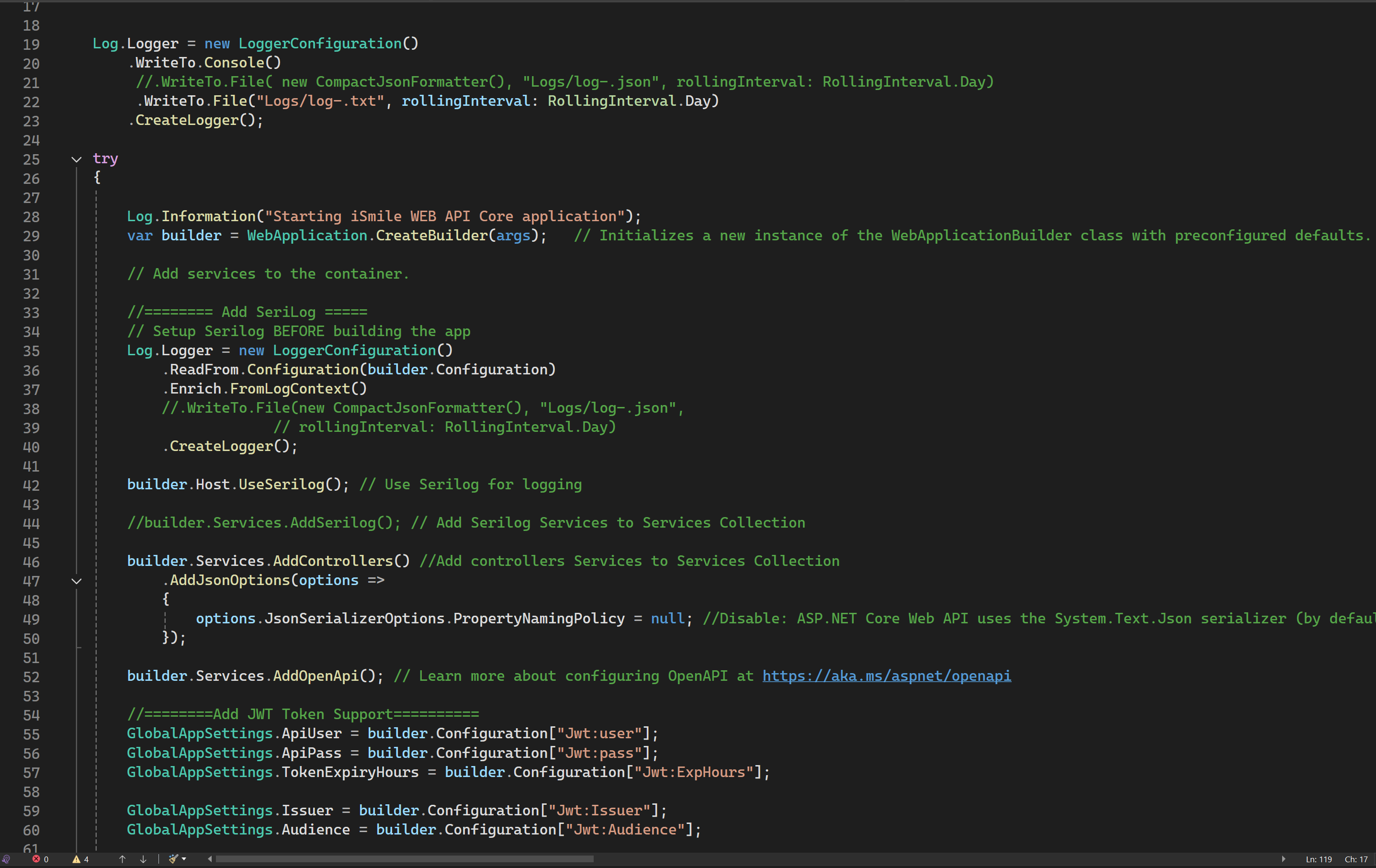Screen dimensions: 1376x868
Task: Click right arrow of horizontal scrollbar
Action: (x=1284, y=859)
